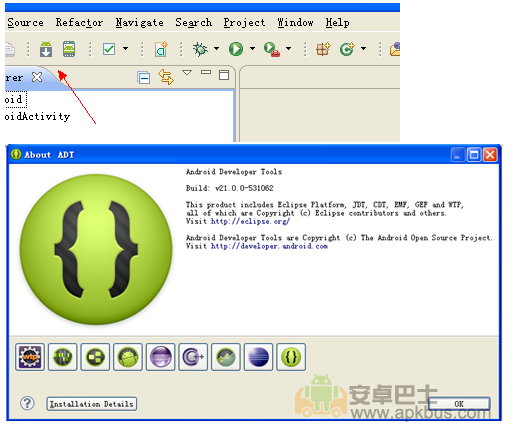Click the New Java Class icon

347,49
